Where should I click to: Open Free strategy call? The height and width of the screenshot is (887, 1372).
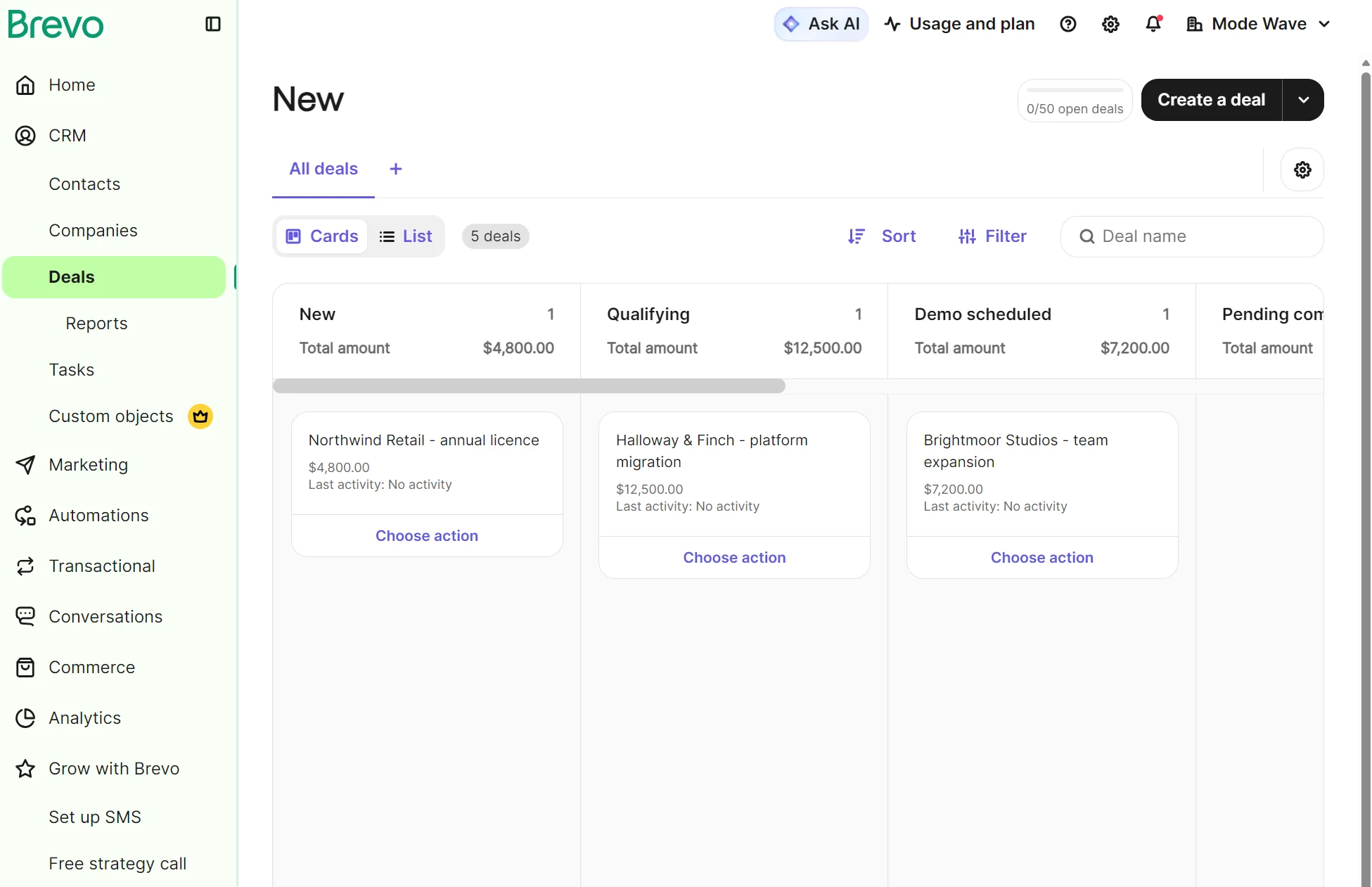(x=117, y=864)
